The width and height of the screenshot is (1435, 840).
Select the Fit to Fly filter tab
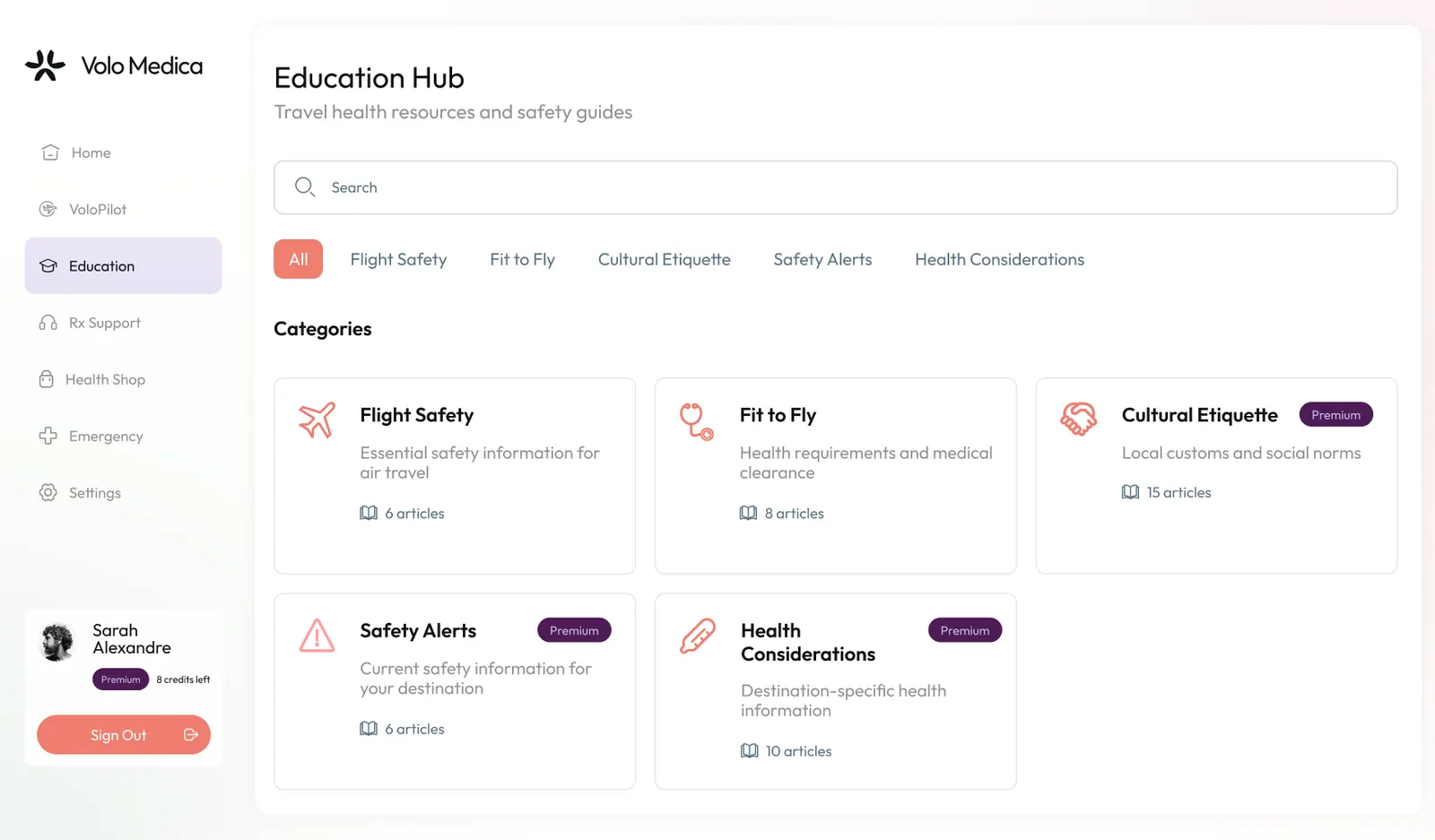522,259
